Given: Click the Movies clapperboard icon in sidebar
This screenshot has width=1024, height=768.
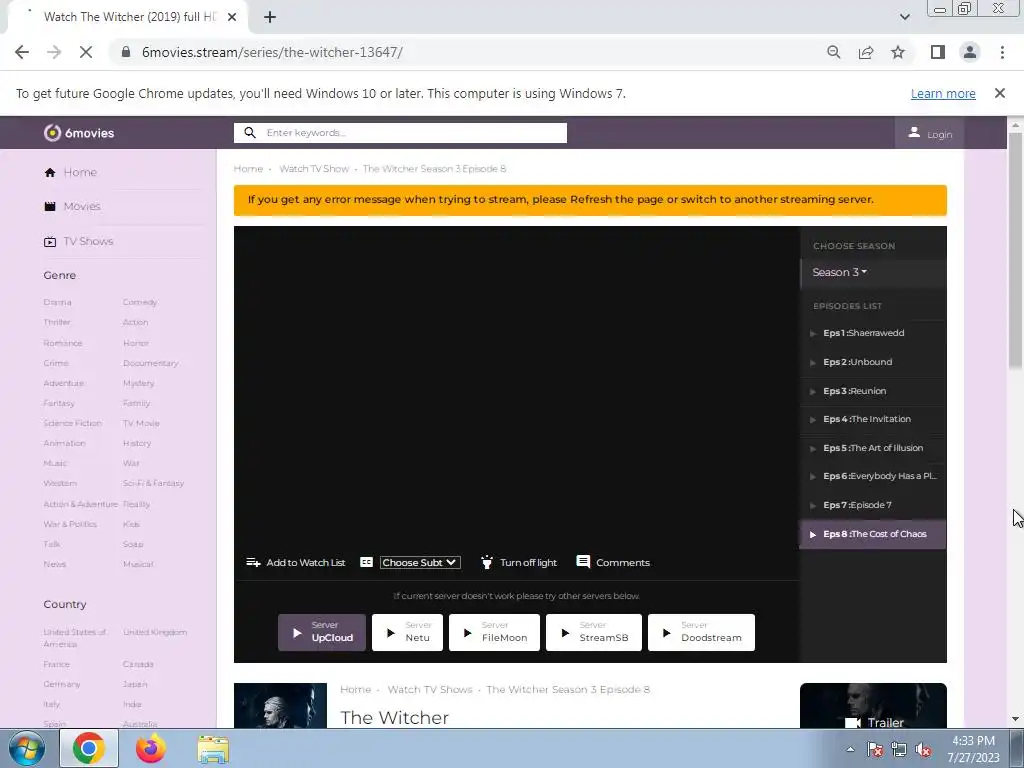Looking at the screenshot, I should pyautogui.click(x=50, y=206).
